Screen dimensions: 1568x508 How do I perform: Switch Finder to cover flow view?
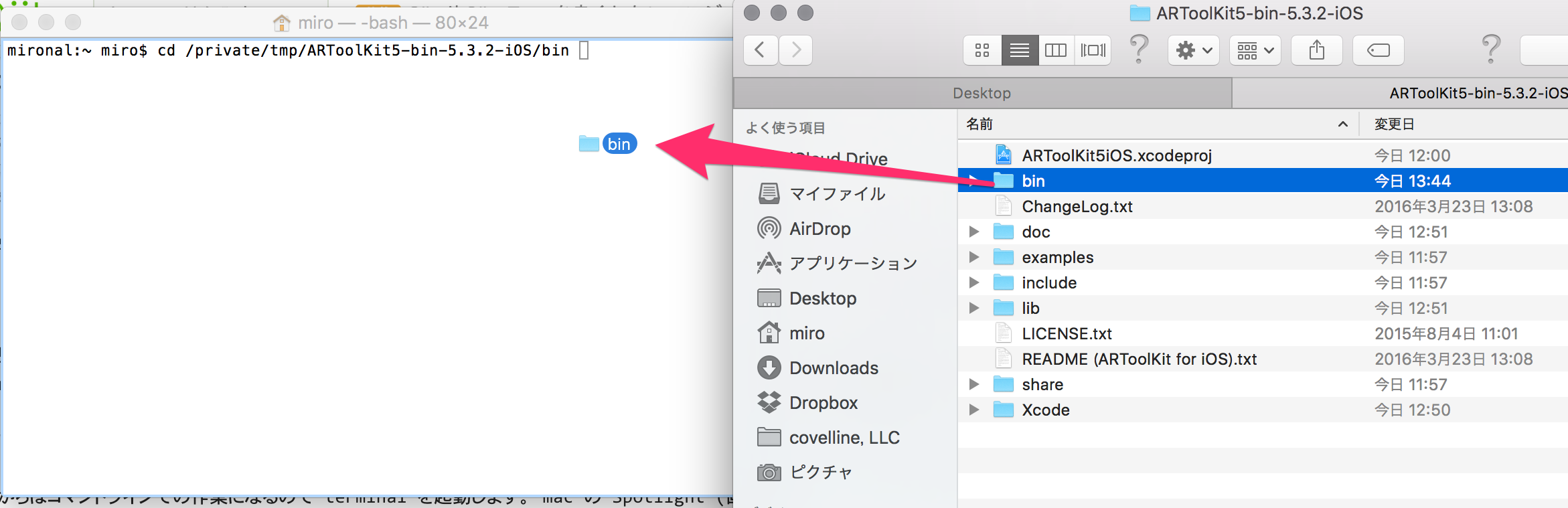click(1093, 50)
